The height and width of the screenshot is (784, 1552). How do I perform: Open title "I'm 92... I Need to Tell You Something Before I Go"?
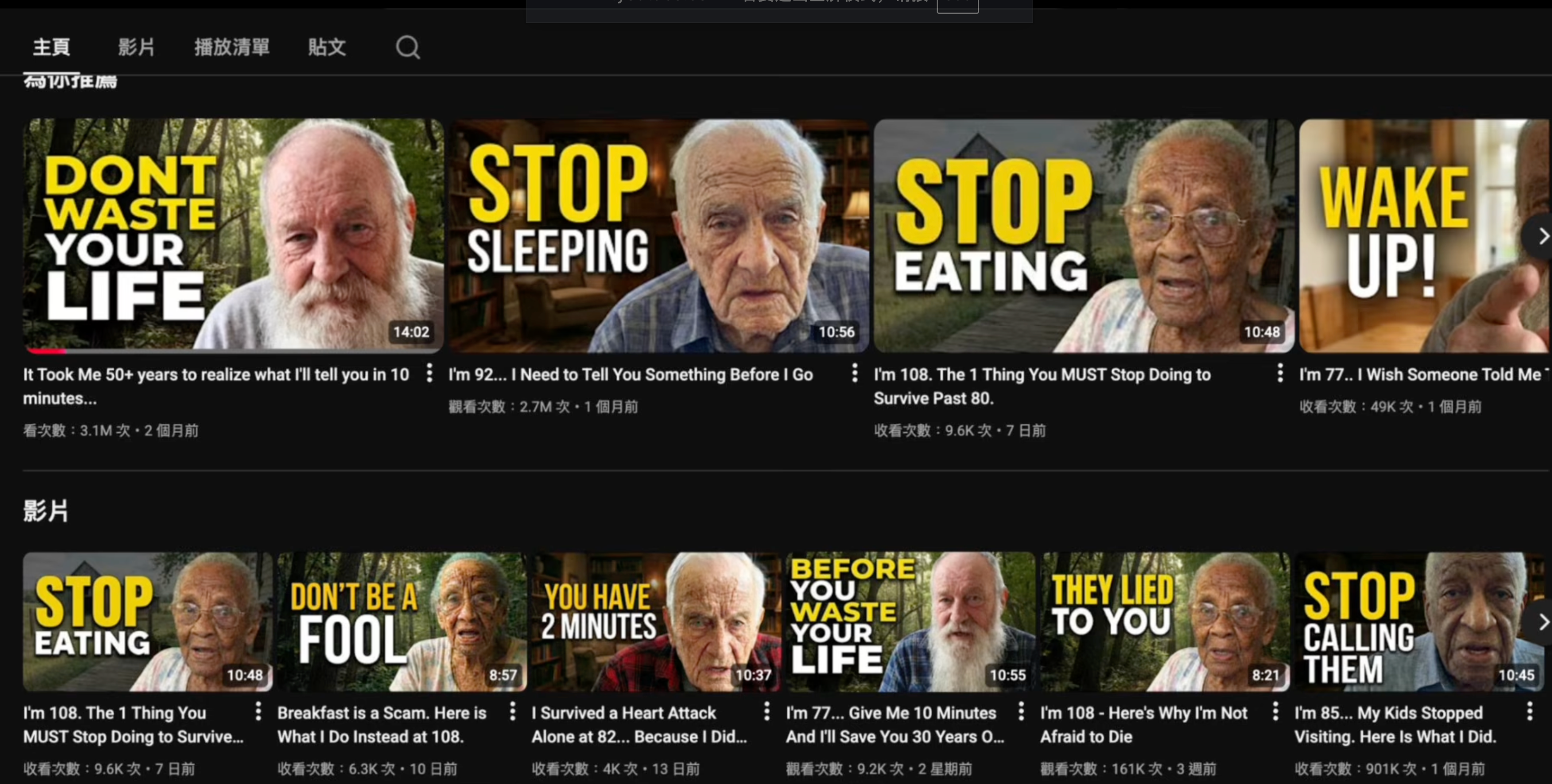coord(631,375)
